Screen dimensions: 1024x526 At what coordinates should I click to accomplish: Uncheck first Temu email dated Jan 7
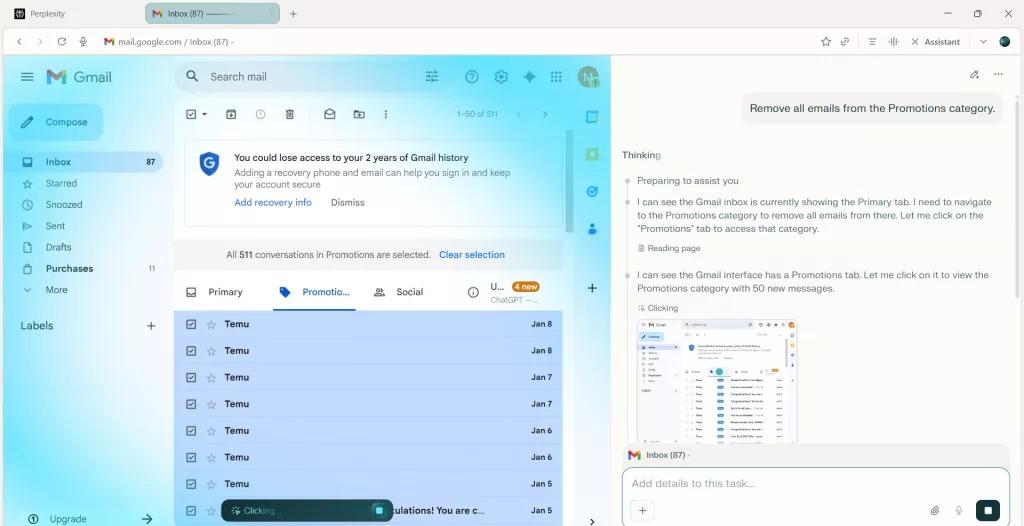pyautogui.click(x=191, y=377)
